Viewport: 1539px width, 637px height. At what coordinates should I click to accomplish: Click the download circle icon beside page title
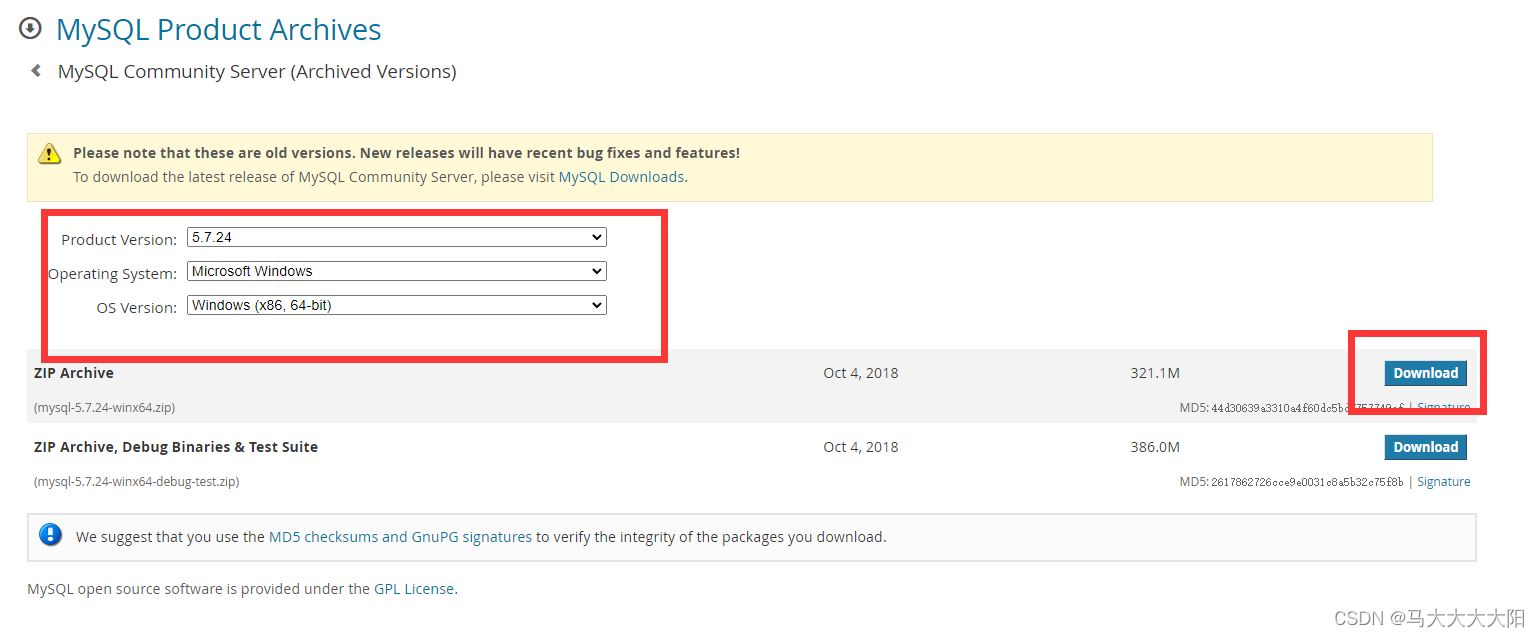(30, 28)
